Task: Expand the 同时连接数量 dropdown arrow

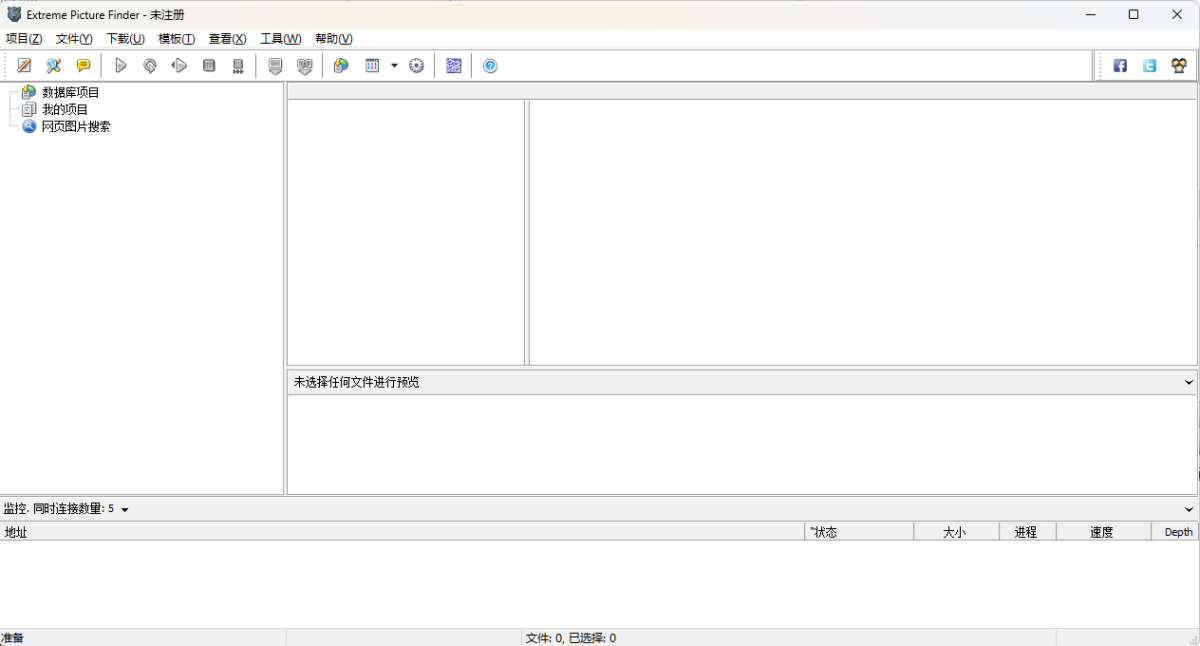Action: click(x=125, y=510)
